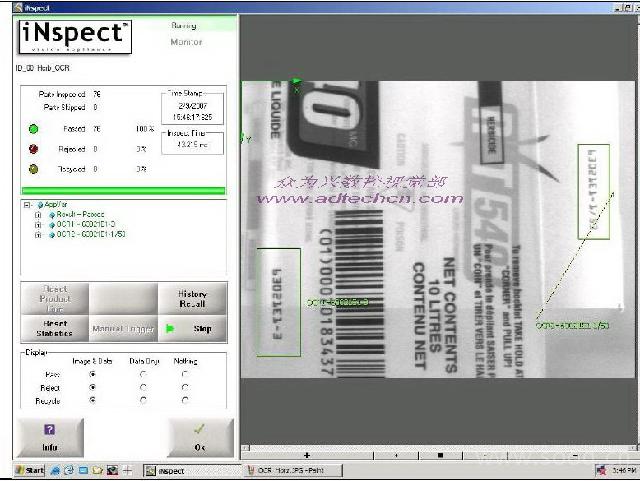Screen dimensions: 640x481
Task: Open Internet Explorer from quick launch
Action: click(x=68, y=470)
